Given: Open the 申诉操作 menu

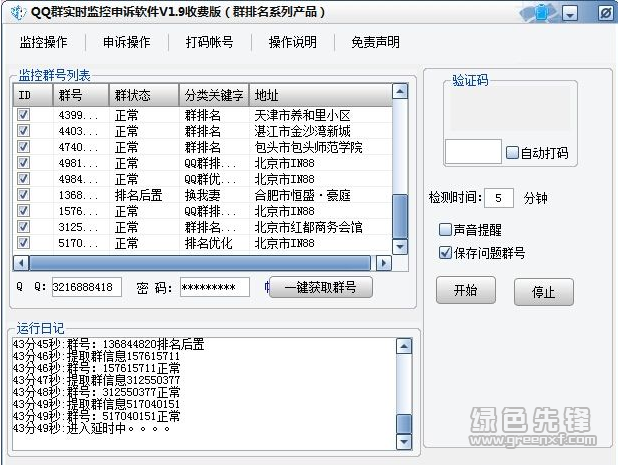Looking at the screenshot, I should [126, 42].
